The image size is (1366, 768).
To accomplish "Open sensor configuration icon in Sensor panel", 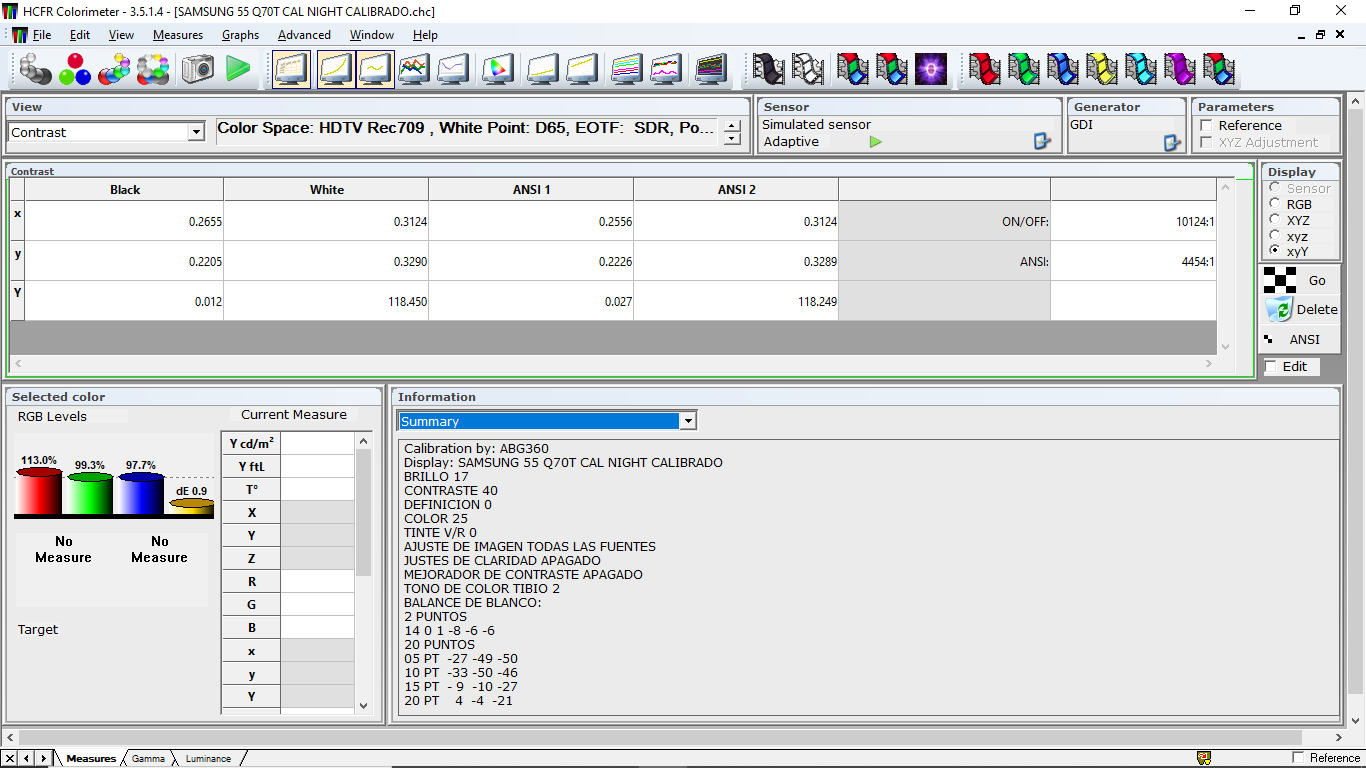I will pyautogui.click(x=1042, y=142).
